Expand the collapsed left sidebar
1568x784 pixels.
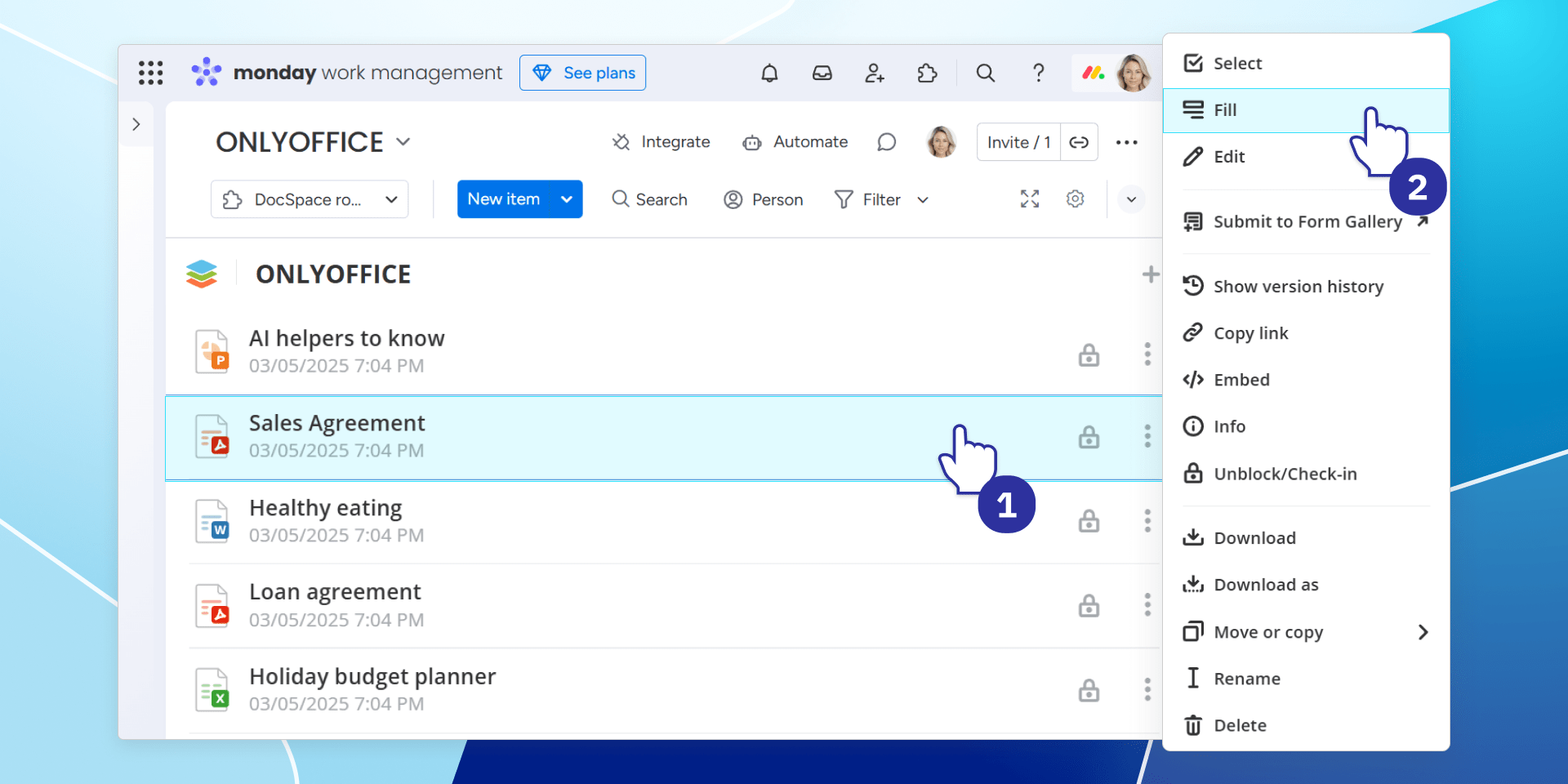click(136, 124)
